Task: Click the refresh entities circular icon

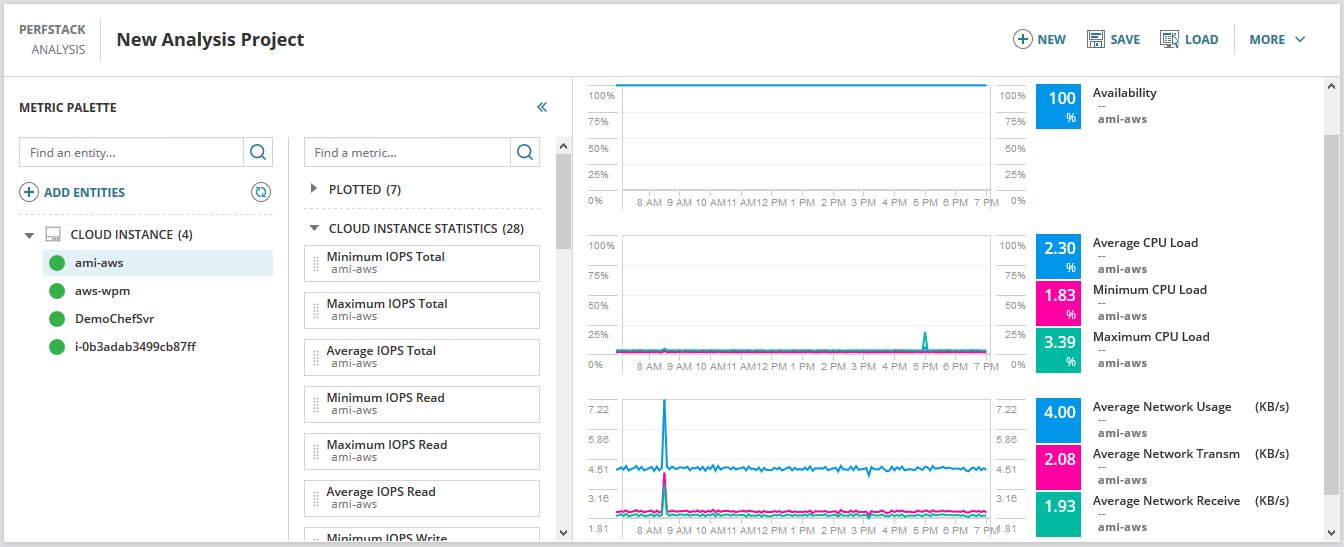Action: (261, 192)
